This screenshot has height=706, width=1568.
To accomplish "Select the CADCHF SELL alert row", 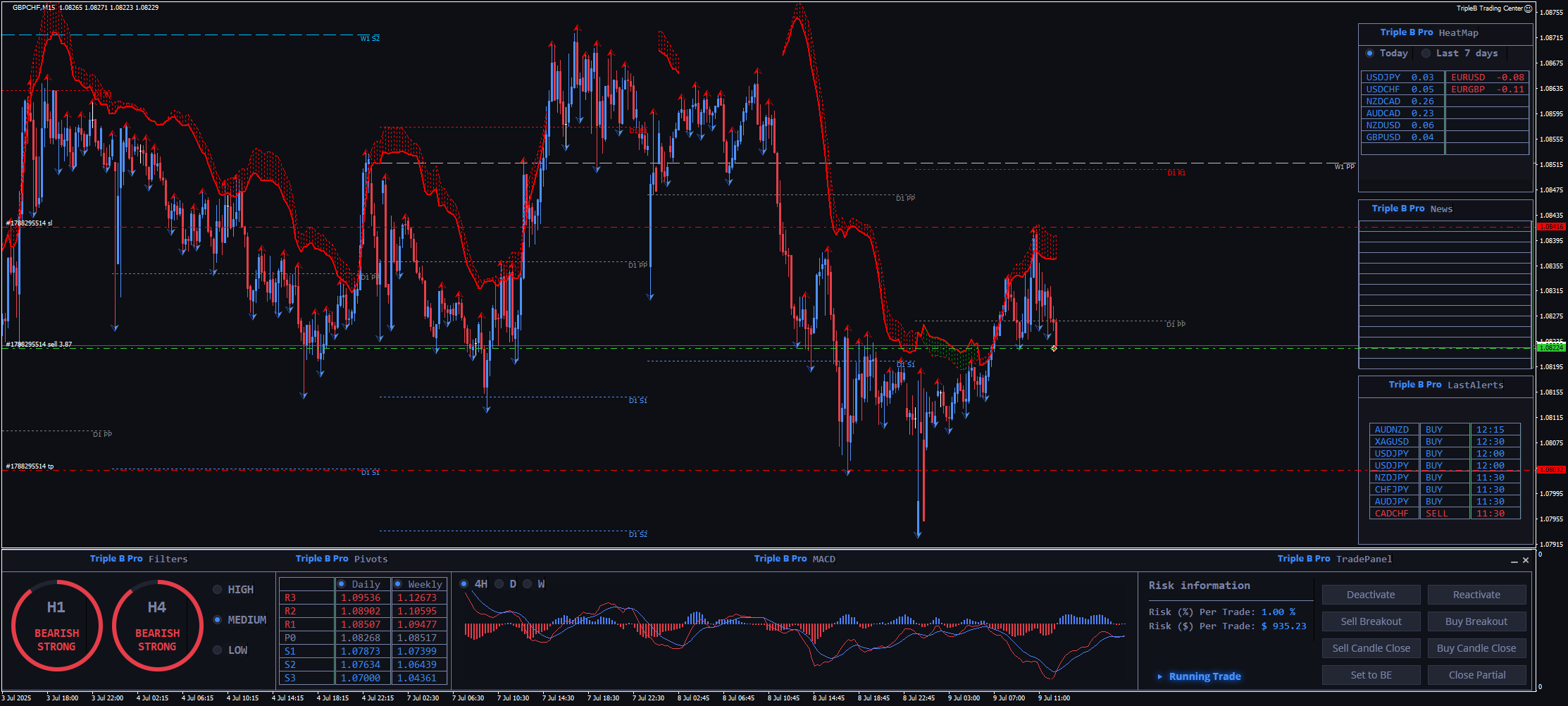I will pos(1444,514).
